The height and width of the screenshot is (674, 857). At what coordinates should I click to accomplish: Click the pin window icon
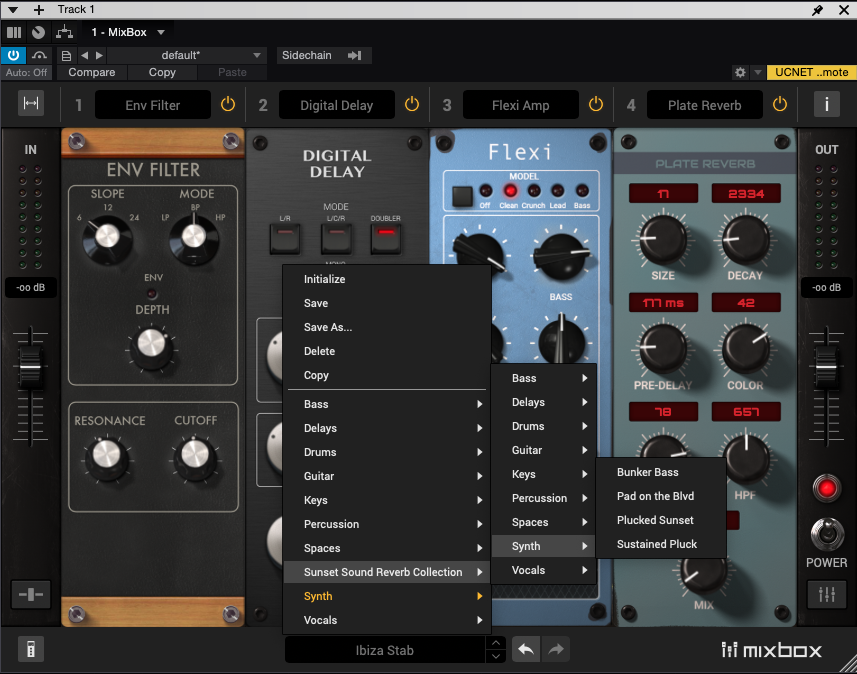[818, 10]
